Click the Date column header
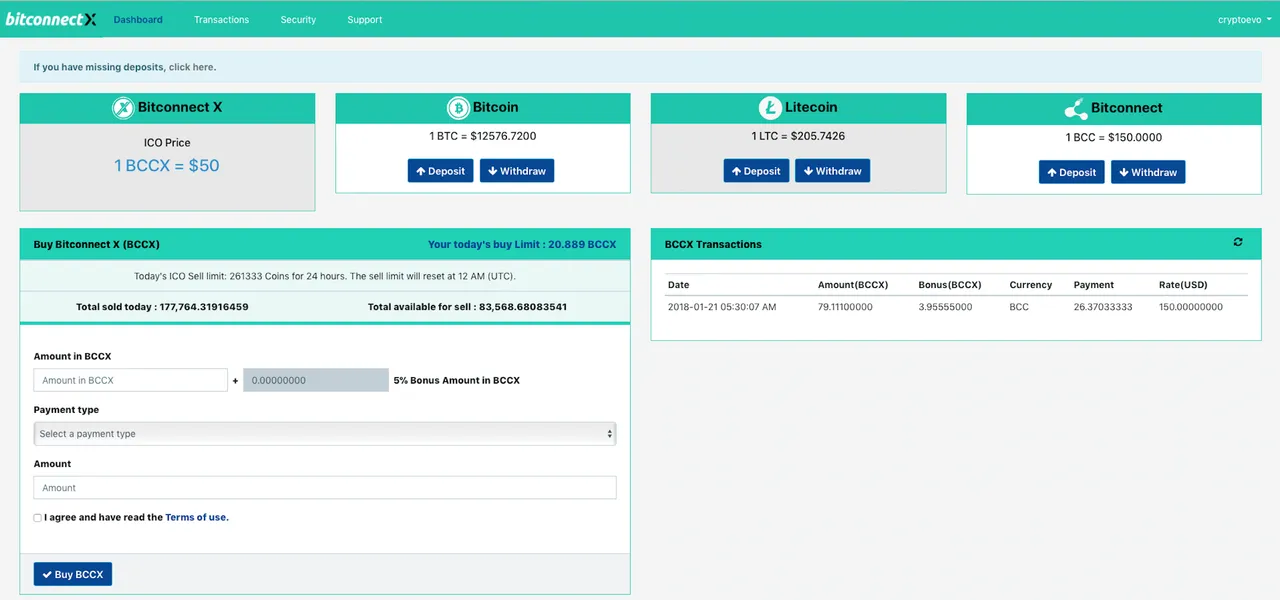This screenshot has height=600, width=1280. pos(679,285)
